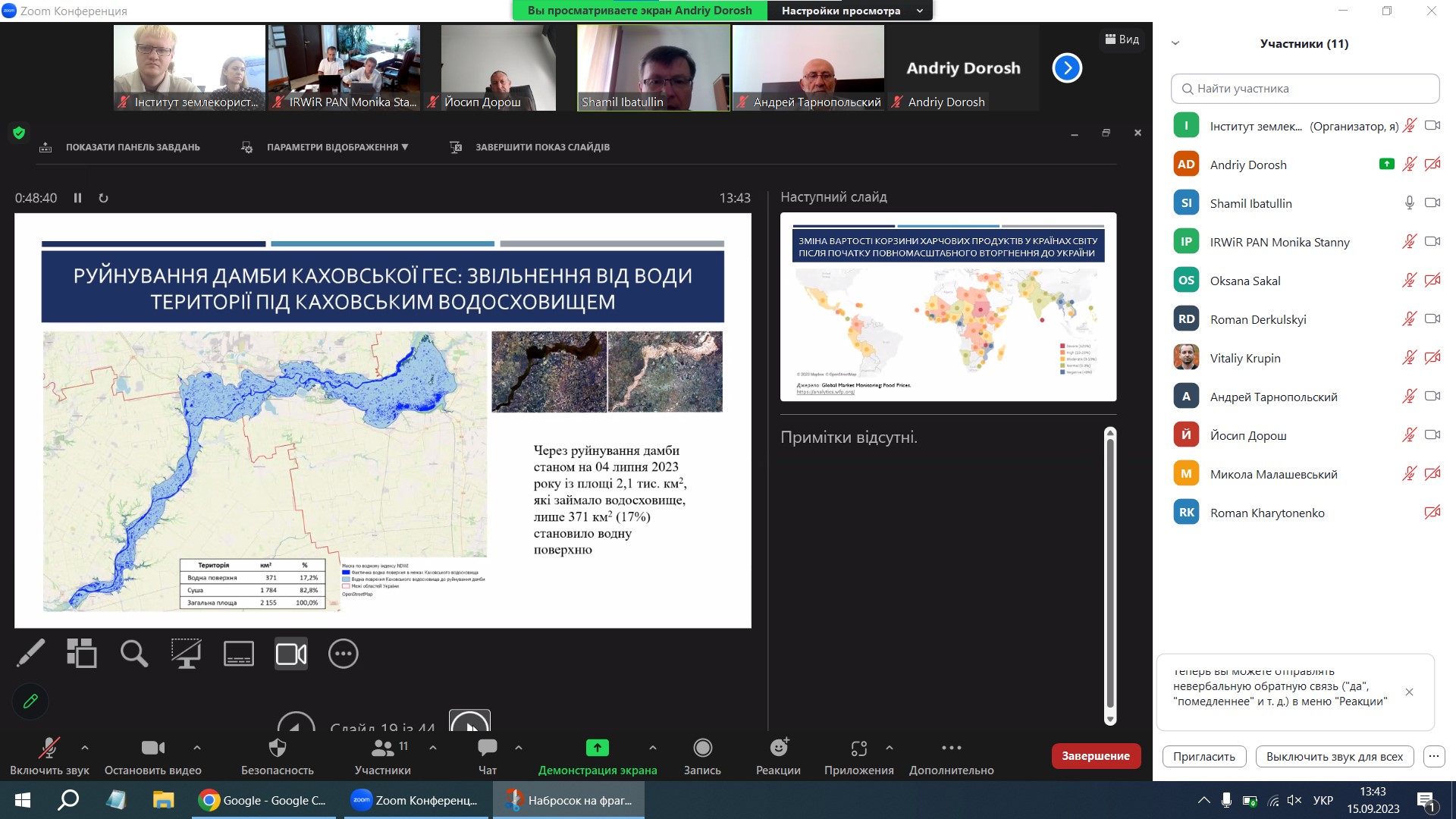Viewport: 1456px width, 819px height.
Task: Toggle the subtitles icon under slide
Action: [239, 654]
